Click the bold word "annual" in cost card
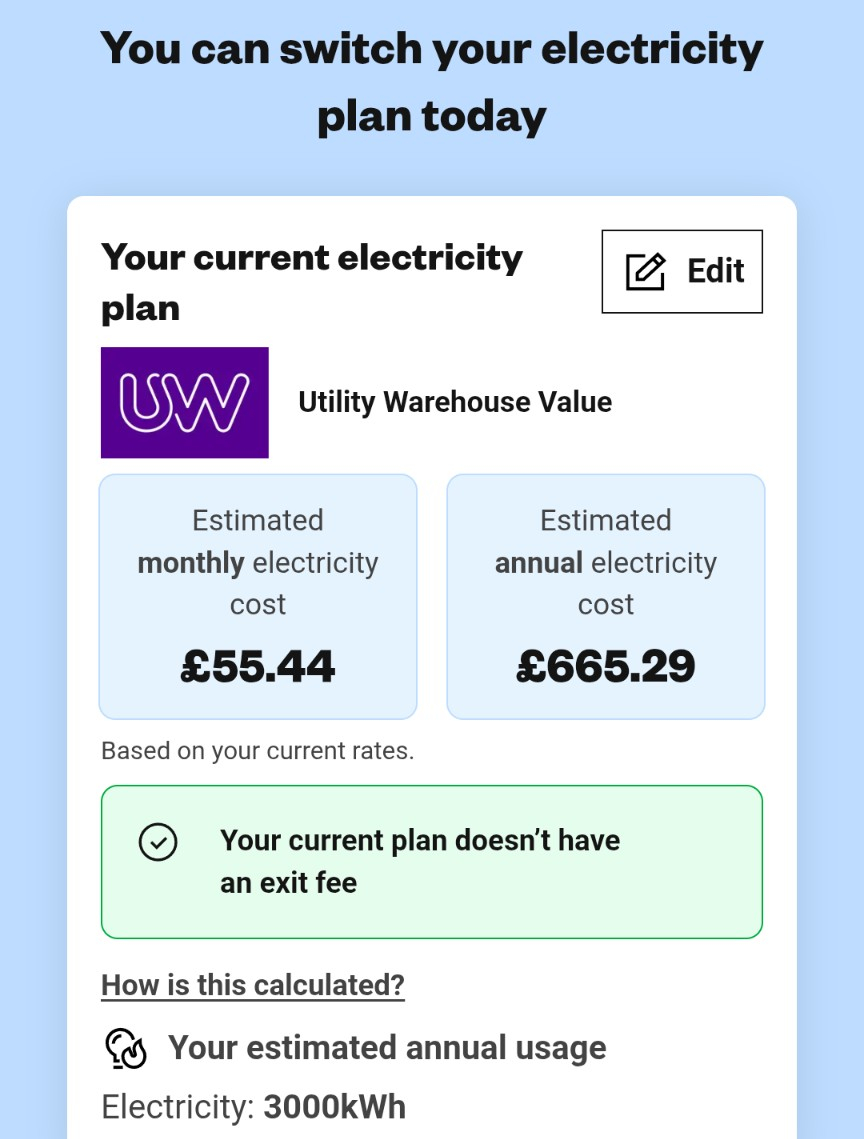 pyautogui.click(x=539, y=563)
